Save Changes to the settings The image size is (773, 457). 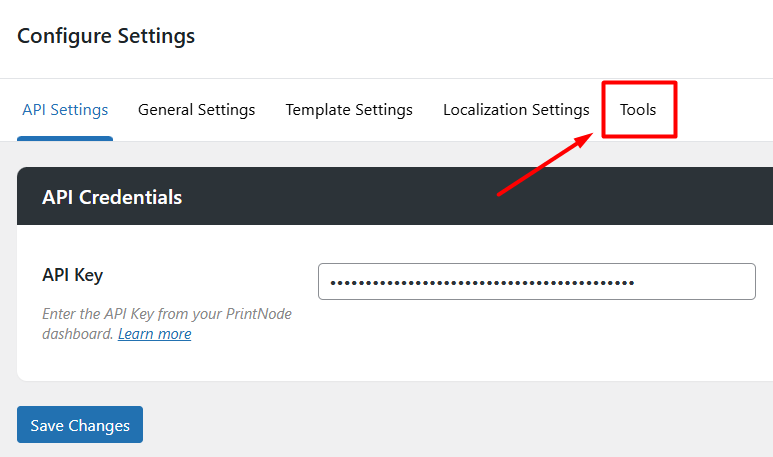[80, 424]
